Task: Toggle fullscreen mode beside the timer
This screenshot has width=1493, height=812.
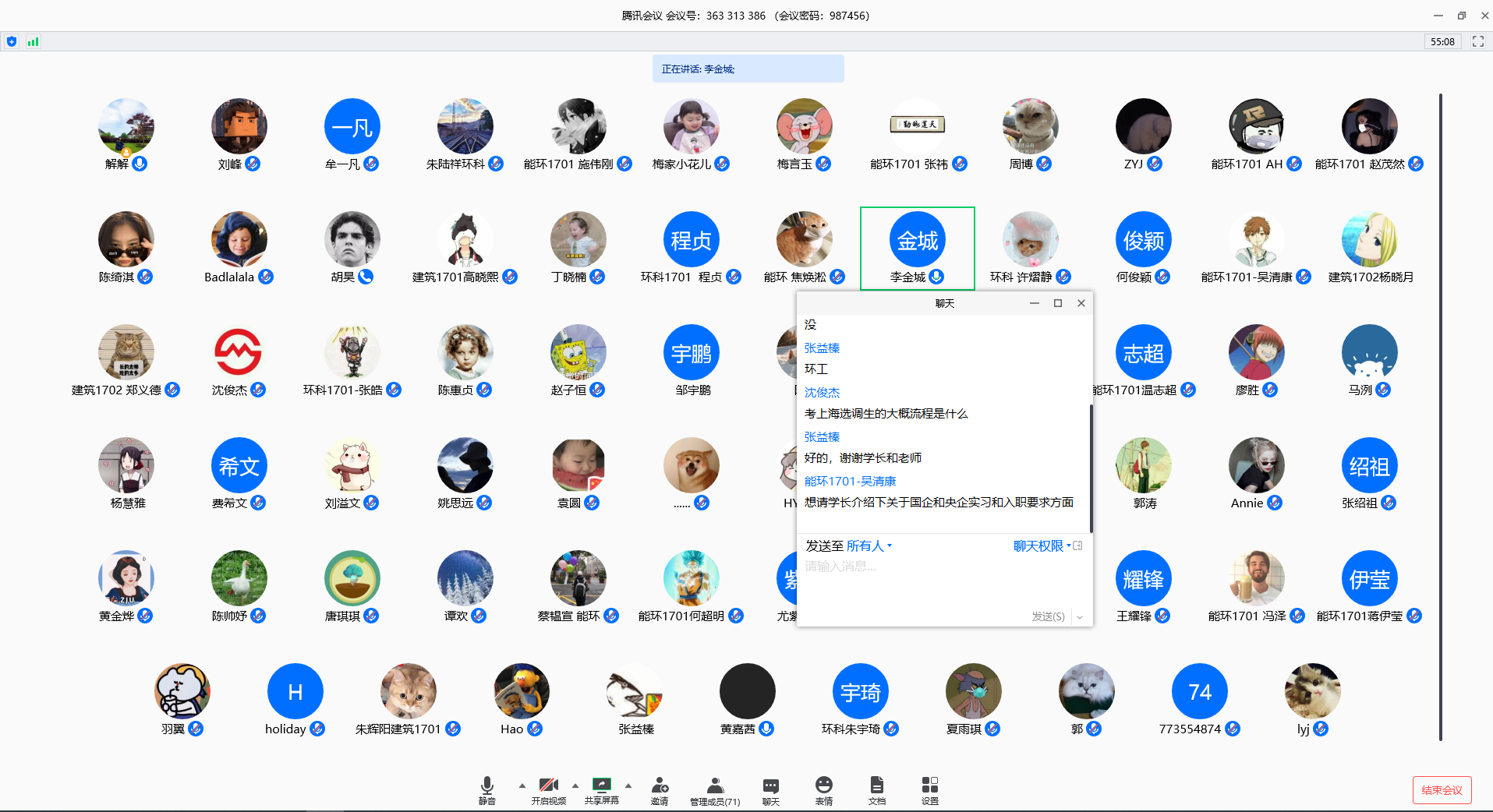Action: tap(1477, 41)
